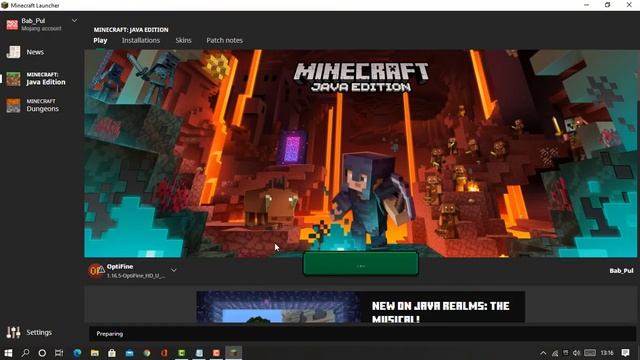Screen dimensions: 640x360
Task: Open Mail app from taskbar
Action: click(x=130, y=353)
